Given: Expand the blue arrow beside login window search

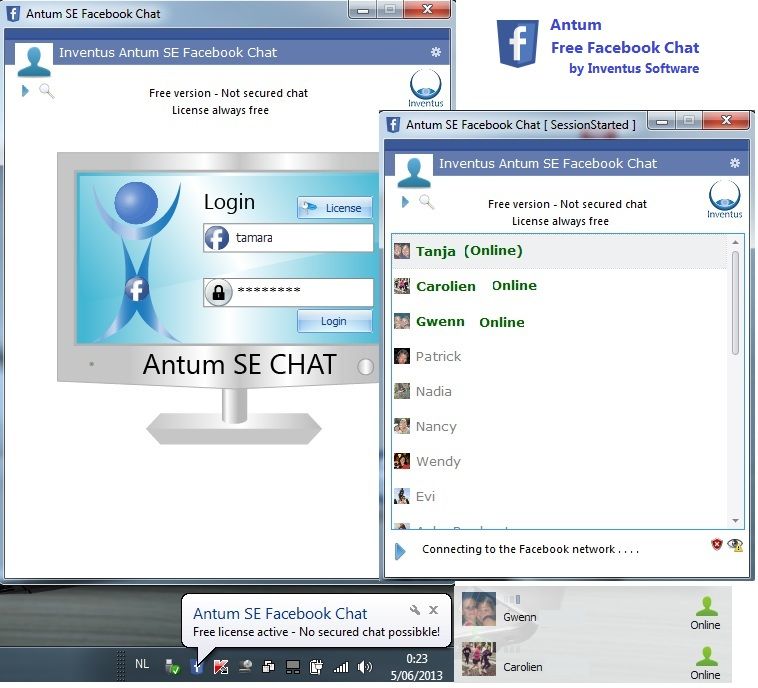Looking at the screenshot, I should pyautogui.click(x=25, y=90).
